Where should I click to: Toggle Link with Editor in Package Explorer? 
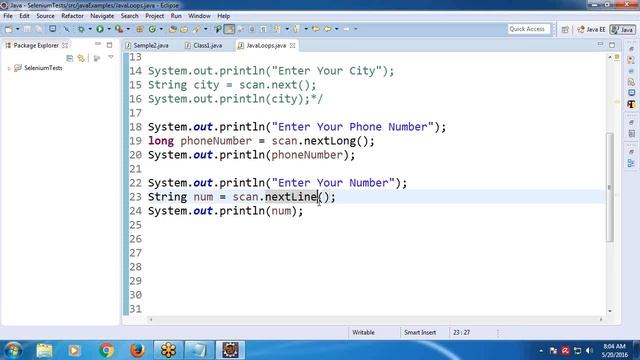point(81,58)
